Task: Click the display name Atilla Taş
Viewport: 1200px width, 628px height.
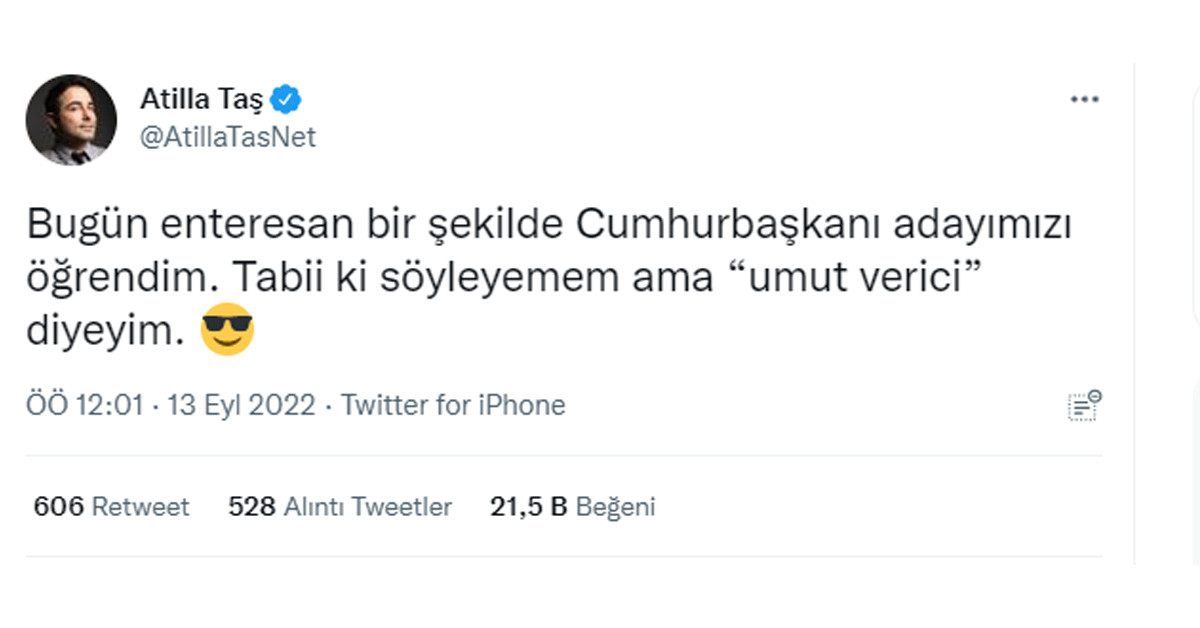Action: (203, 100)
